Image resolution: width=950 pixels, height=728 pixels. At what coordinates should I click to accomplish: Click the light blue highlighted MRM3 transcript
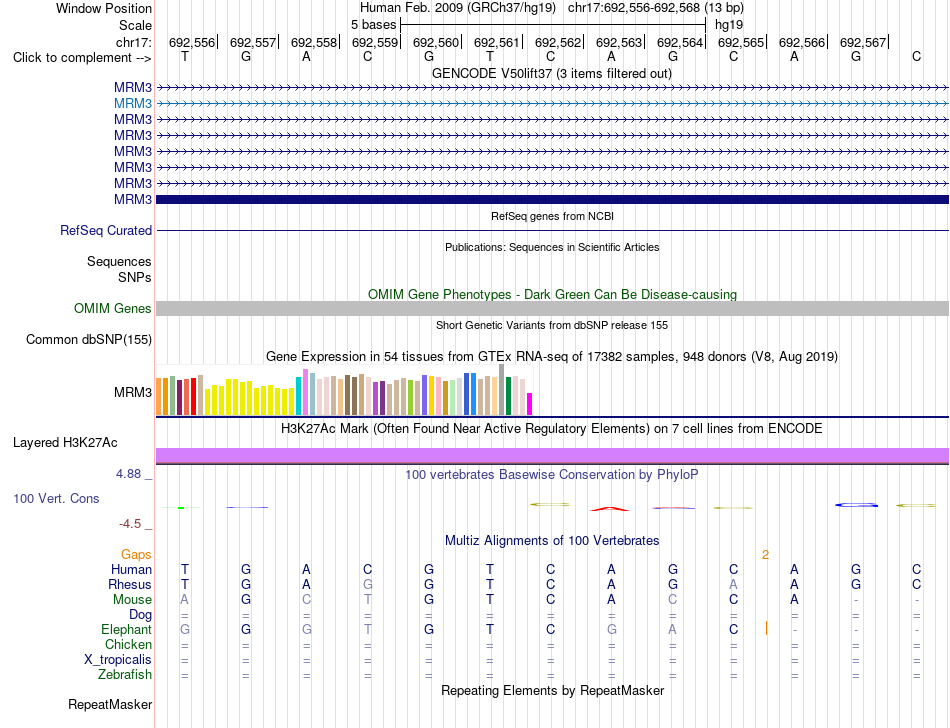[x=552, y=104]
